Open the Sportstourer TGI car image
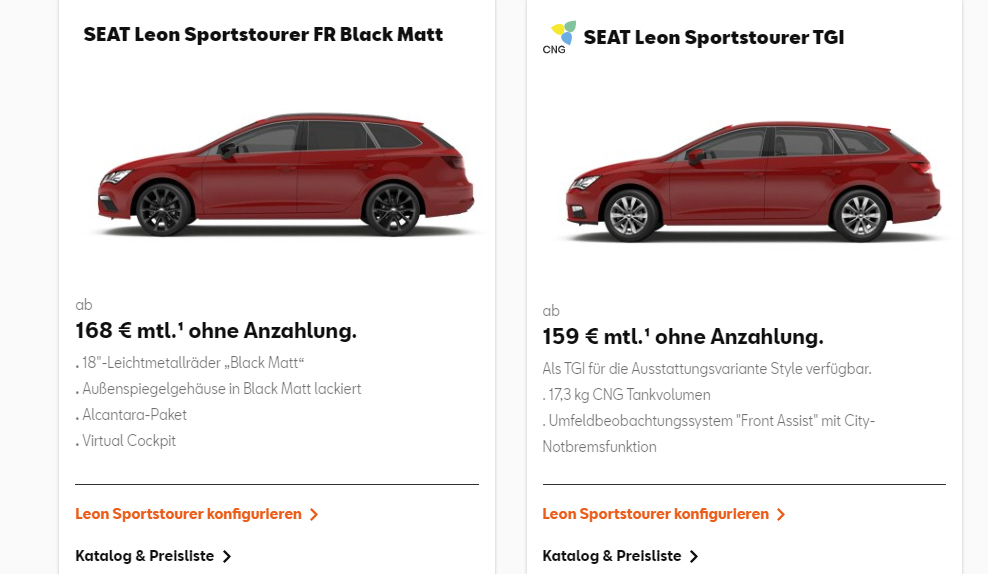The width and height of the screenshot is (988, 574). pos(752,182)
